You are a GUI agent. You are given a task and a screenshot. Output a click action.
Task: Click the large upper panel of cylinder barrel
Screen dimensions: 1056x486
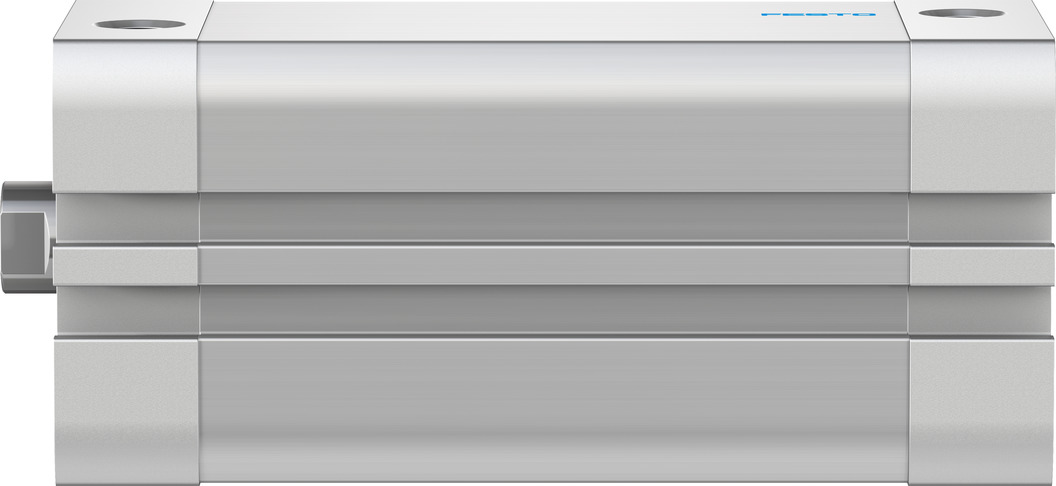(554, 117)
